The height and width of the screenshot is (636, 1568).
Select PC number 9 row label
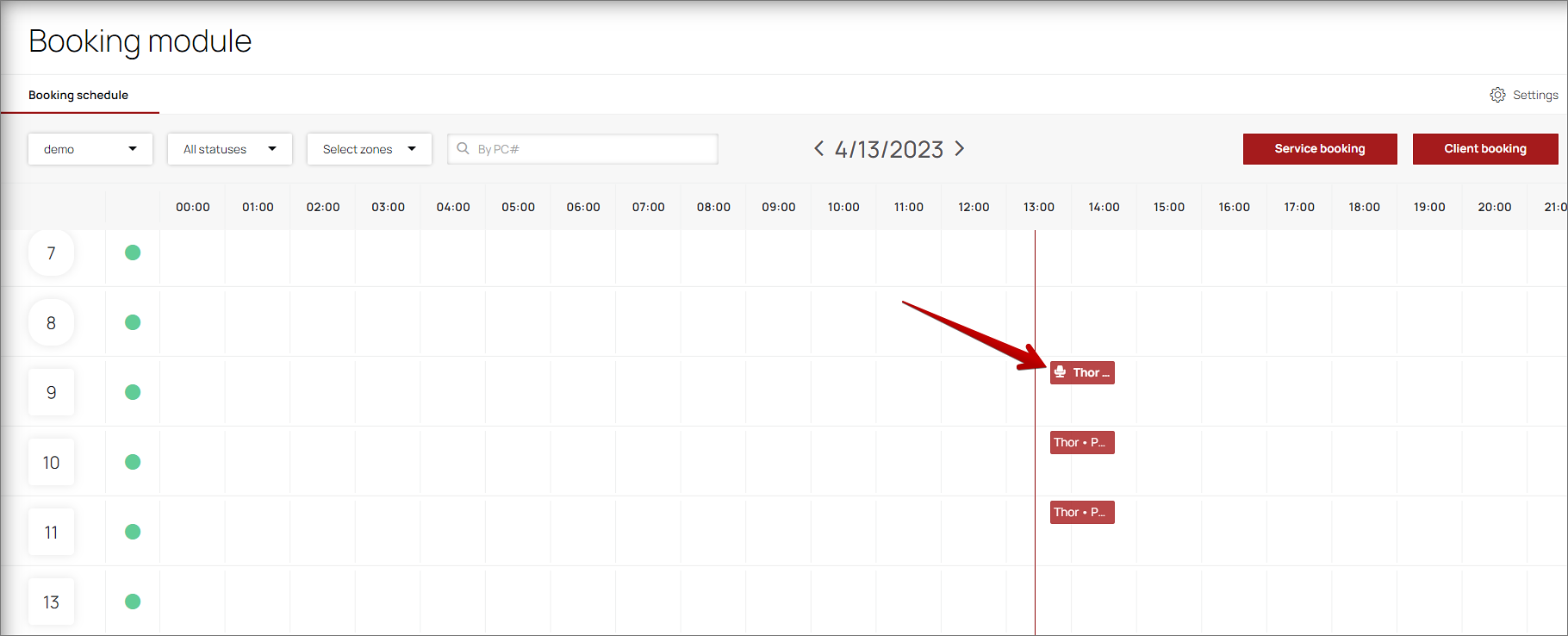click(x=52, y=392)
